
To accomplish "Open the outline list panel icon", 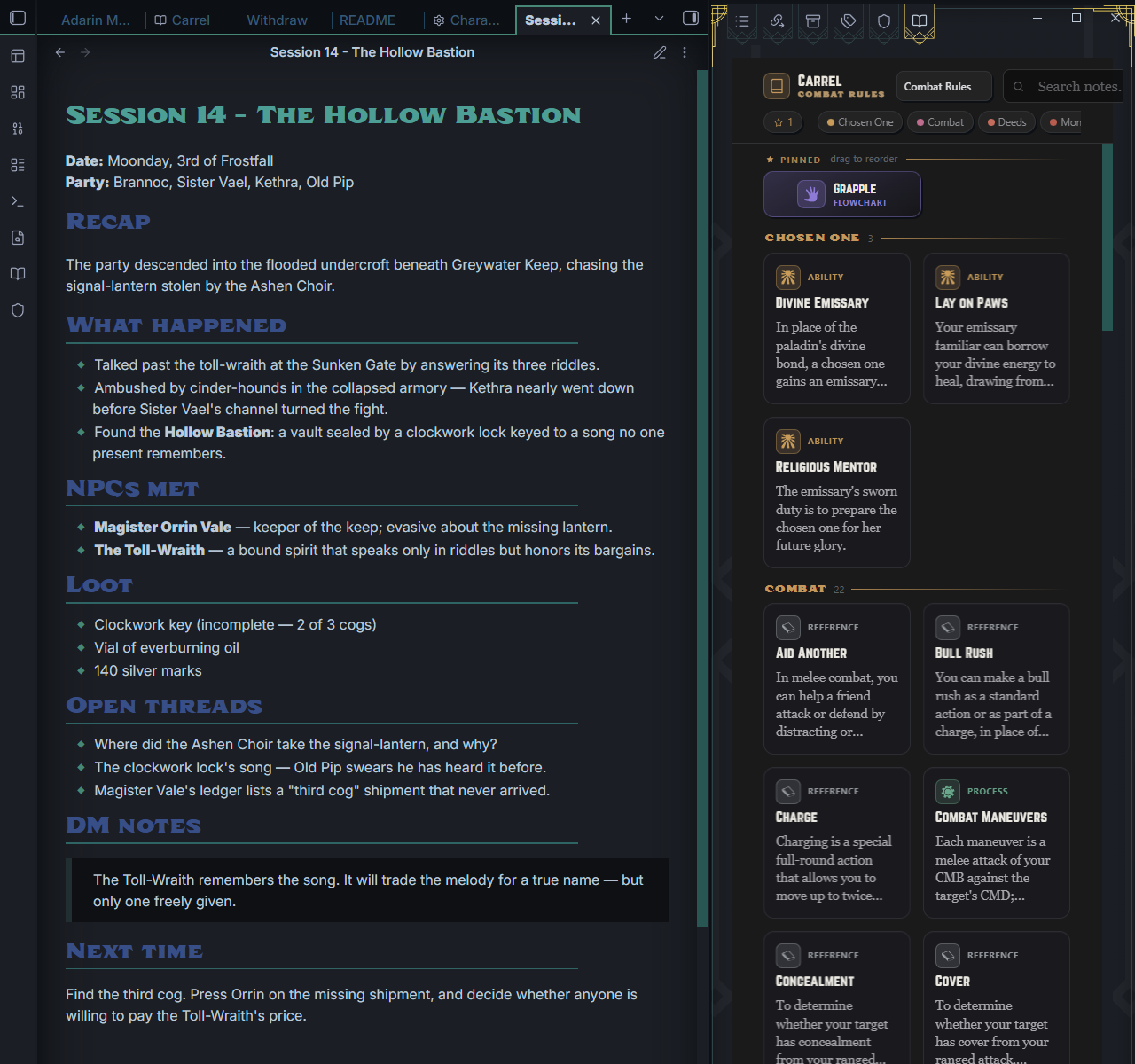I will pyautogui.click(x=743, y=21).
